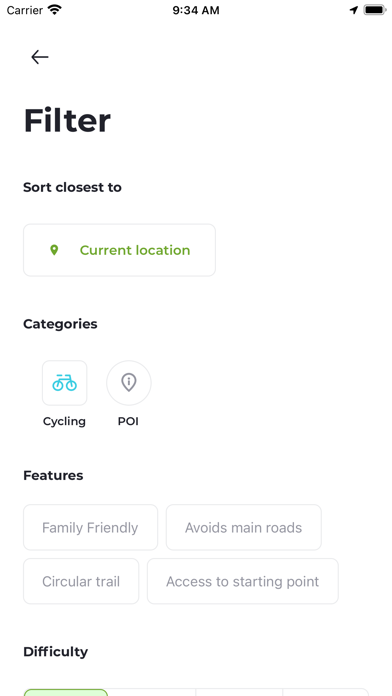Enable Access to starting point filter
Viewport: 392px width, 696px height.
tap(243, 581)
